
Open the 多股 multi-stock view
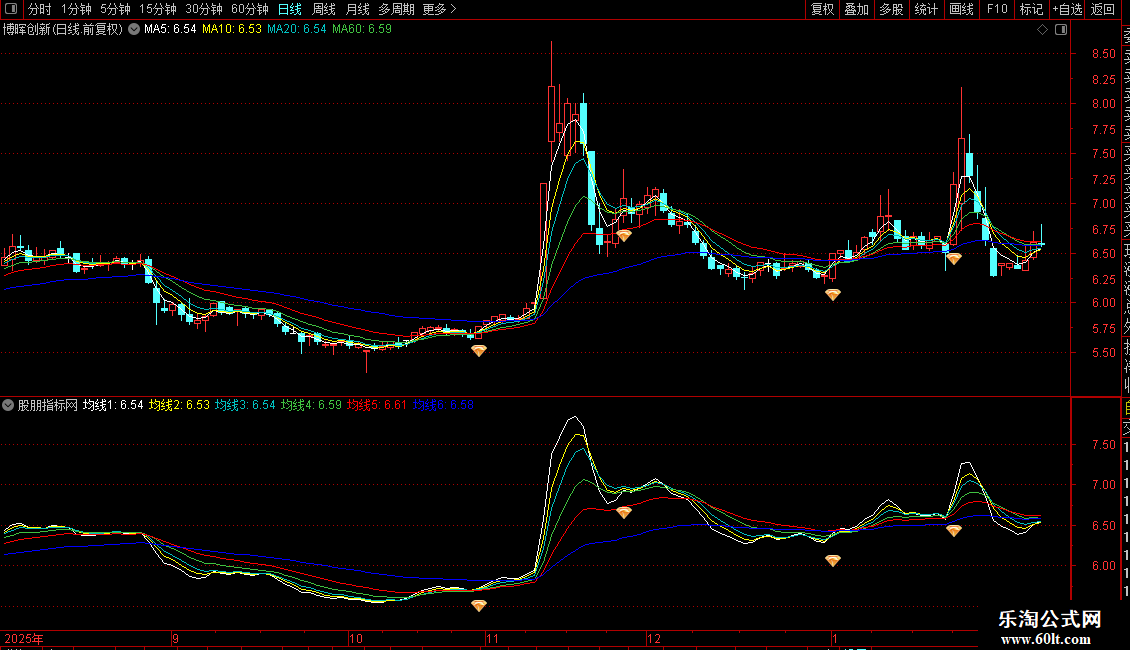click(891, 9)
